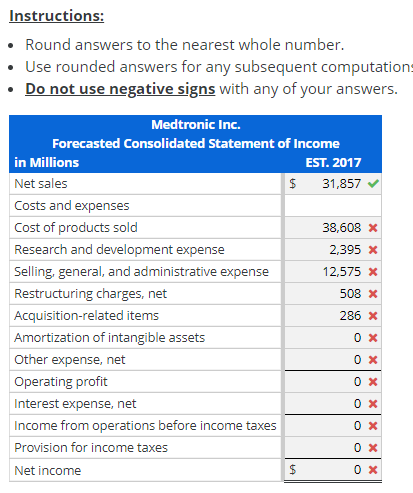Click the Operating profit value field
The height and width of the screenshot is (493, 413).
click(x=333, y=382)
